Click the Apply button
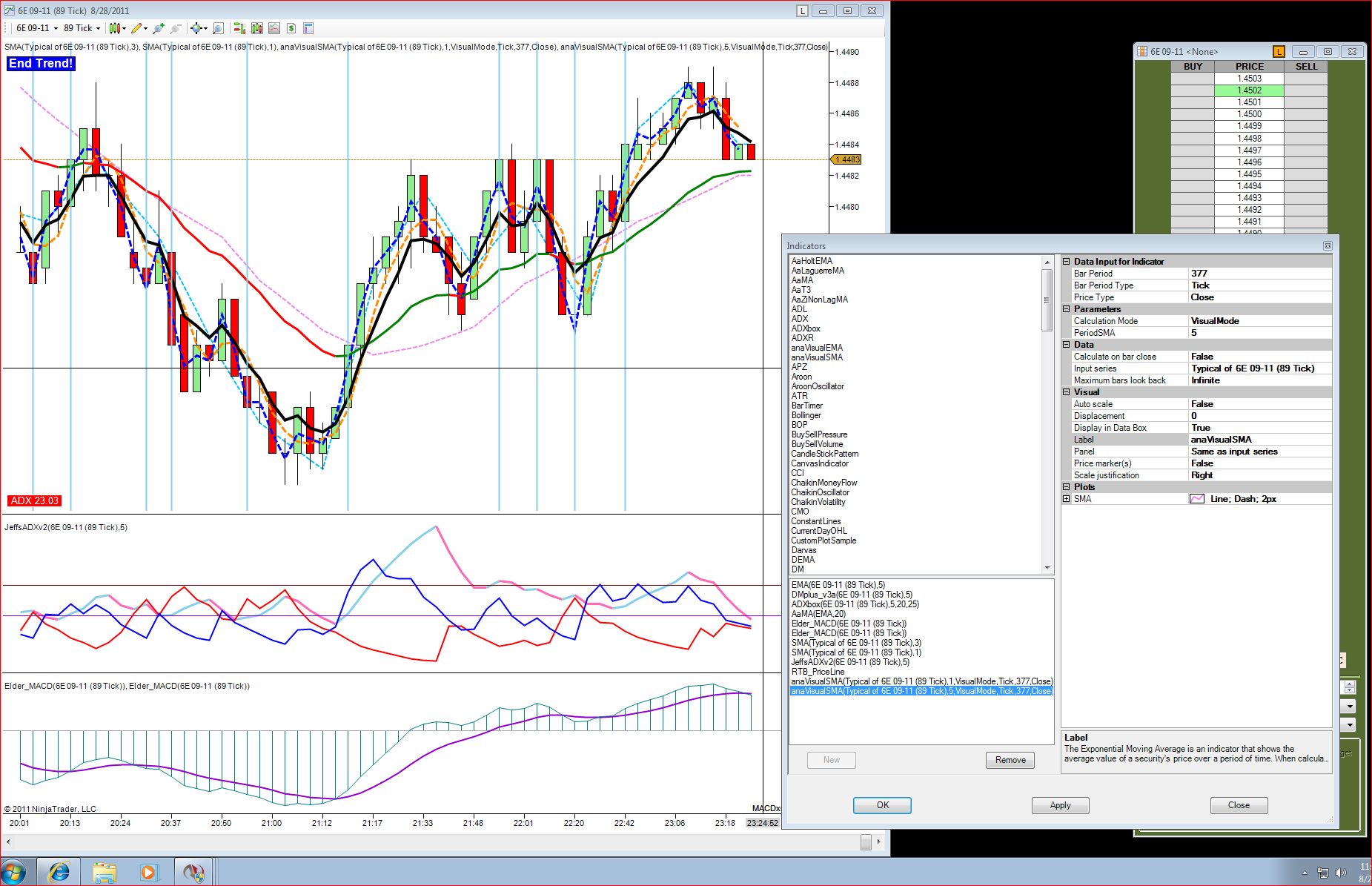 (1060, 805)
